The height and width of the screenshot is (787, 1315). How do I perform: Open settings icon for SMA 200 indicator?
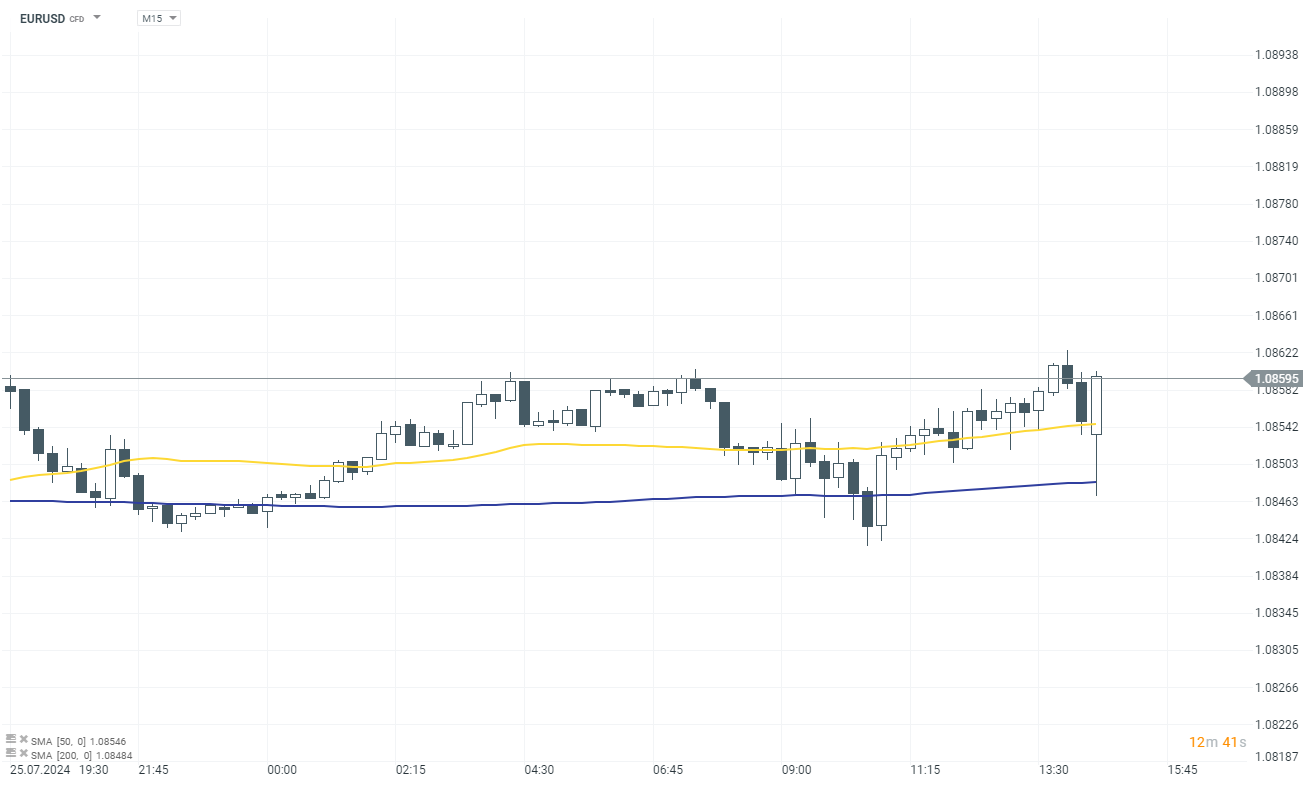point(11,753)
